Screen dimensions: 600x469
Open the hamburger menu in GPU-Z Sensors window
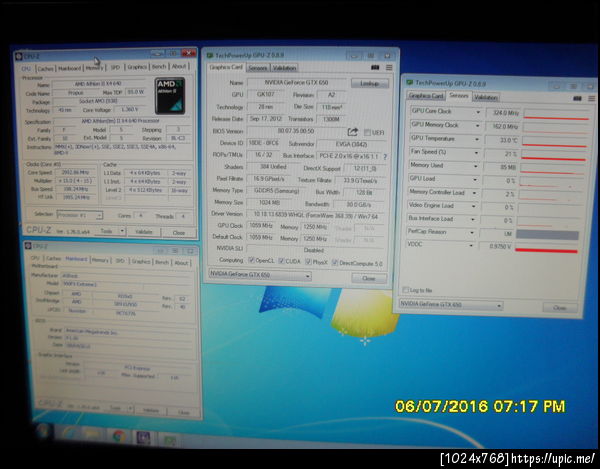click(x=592, y=98)
